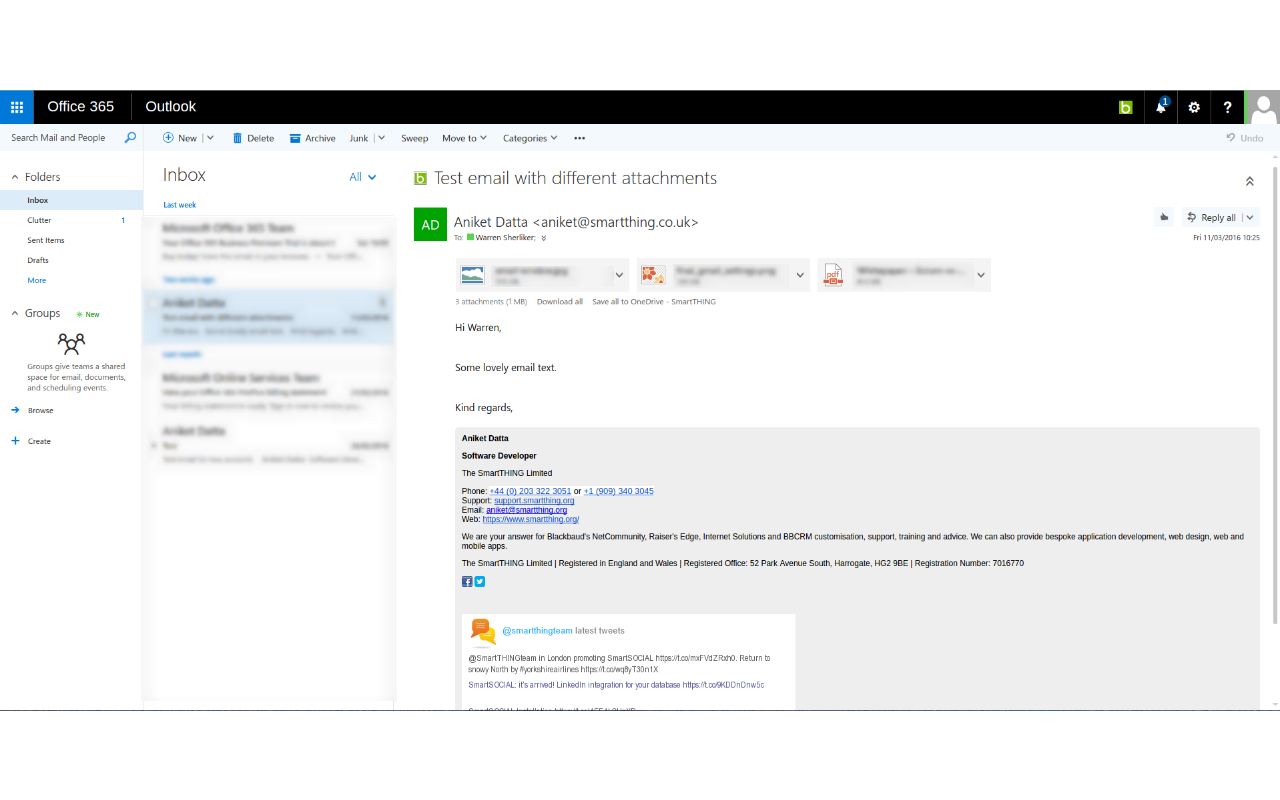1280x800 pixels.
Task: Collapse the Folders section
Action: [x=15, y=177]
